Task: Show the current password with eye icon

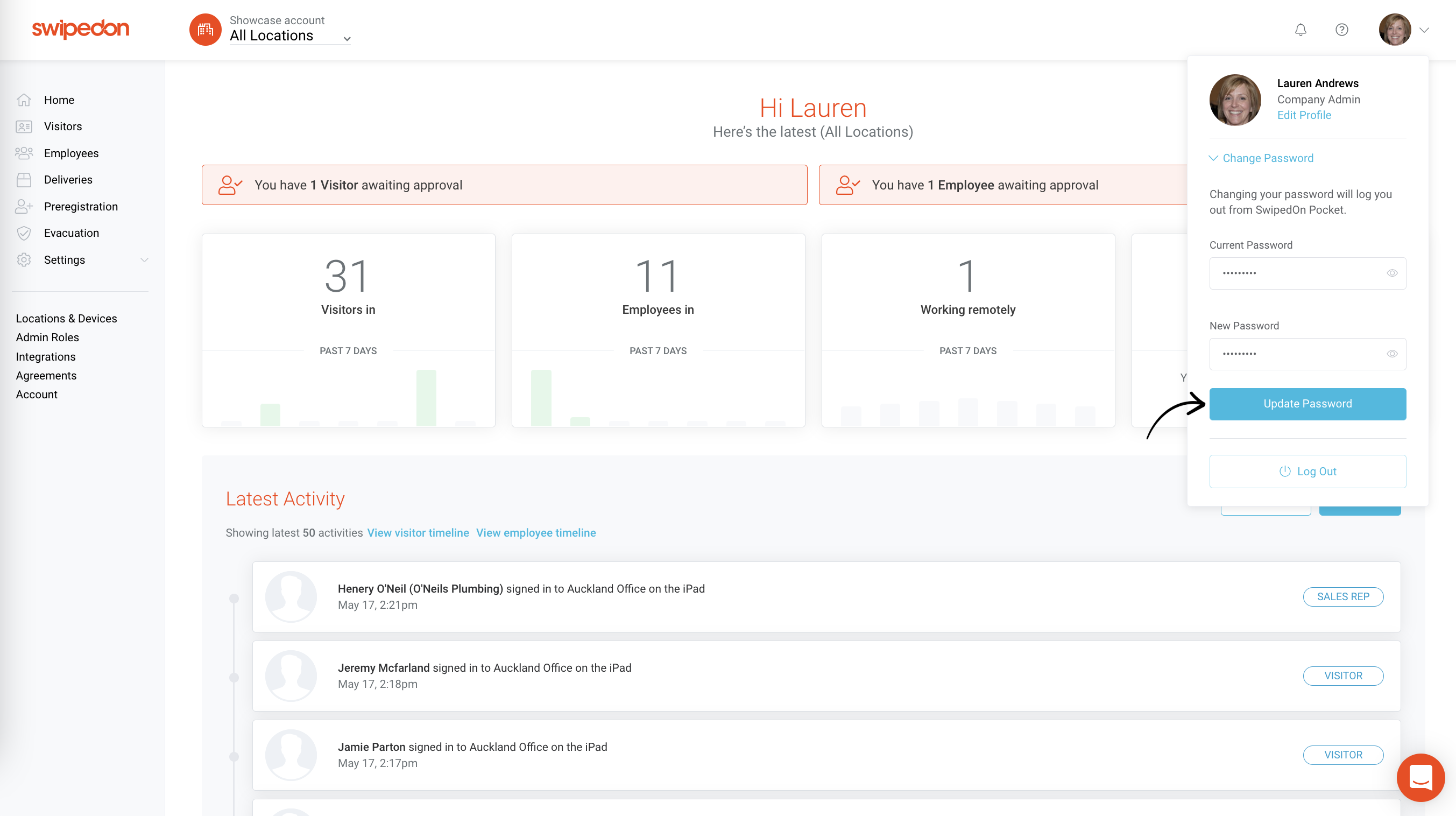Action: [1391, 273]
